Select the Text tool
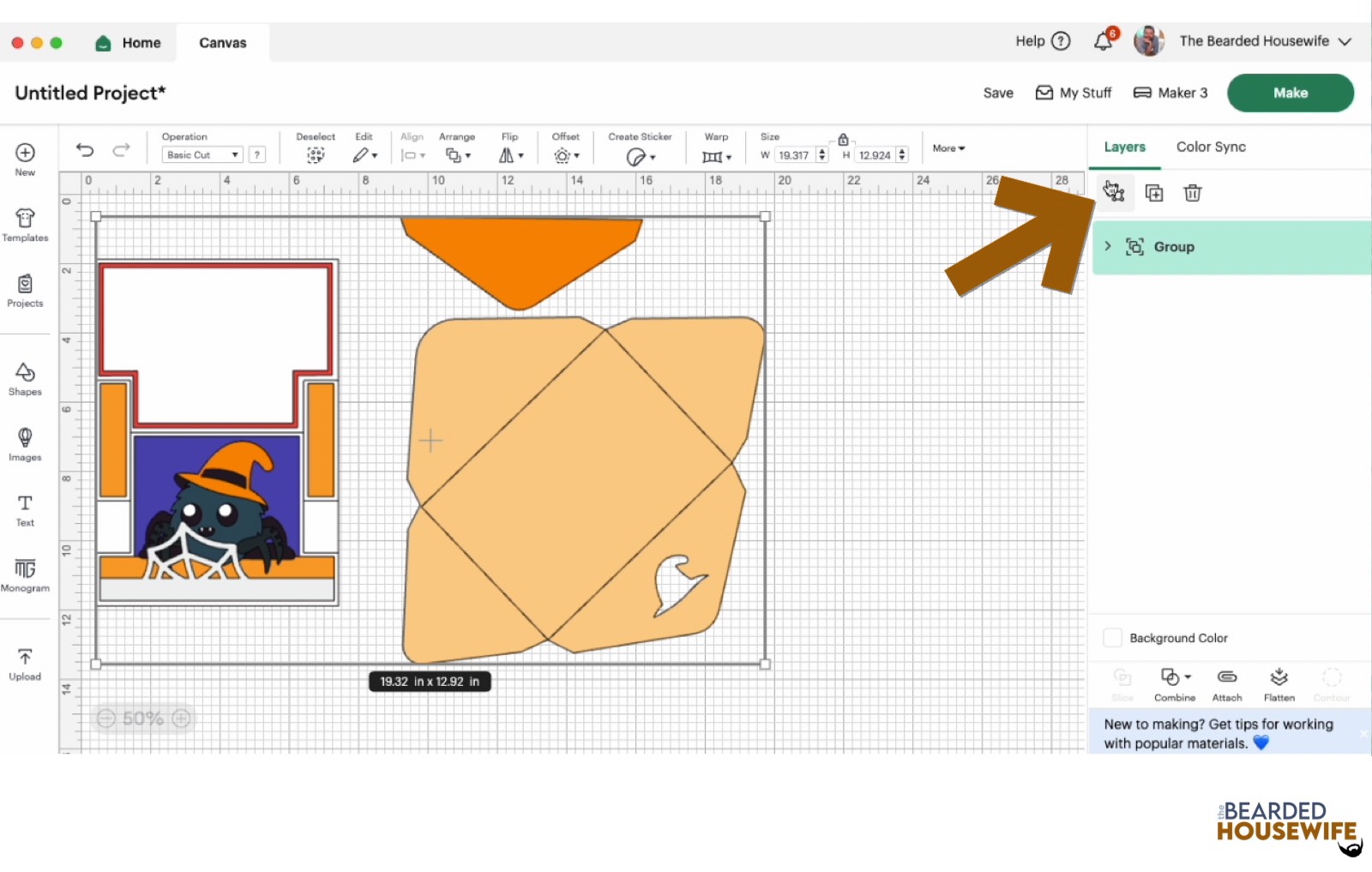1372x872 pixels. 25,509
